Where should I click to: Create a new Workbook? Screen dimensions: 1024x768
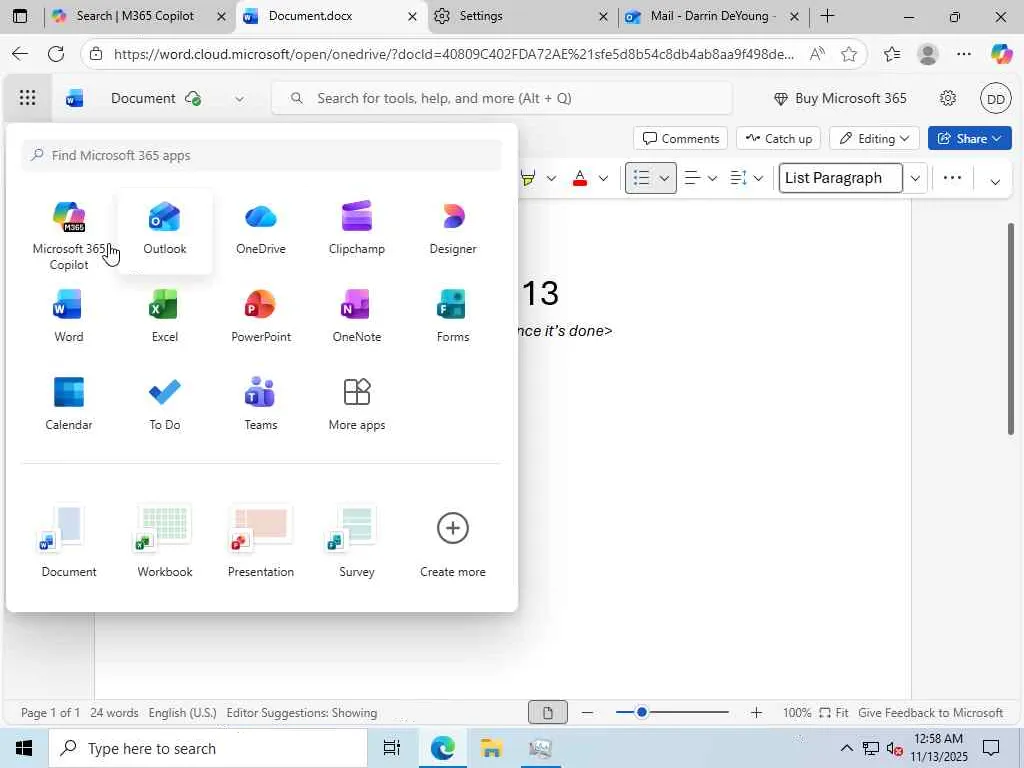pos(165,542)
